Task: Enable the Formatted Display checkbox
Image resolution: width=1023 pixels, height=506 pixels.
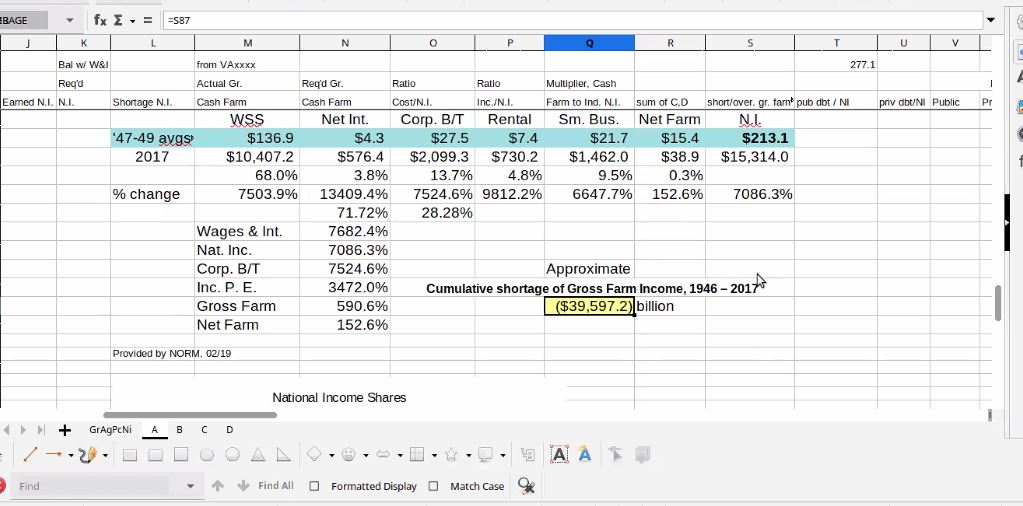Action: 314,486
